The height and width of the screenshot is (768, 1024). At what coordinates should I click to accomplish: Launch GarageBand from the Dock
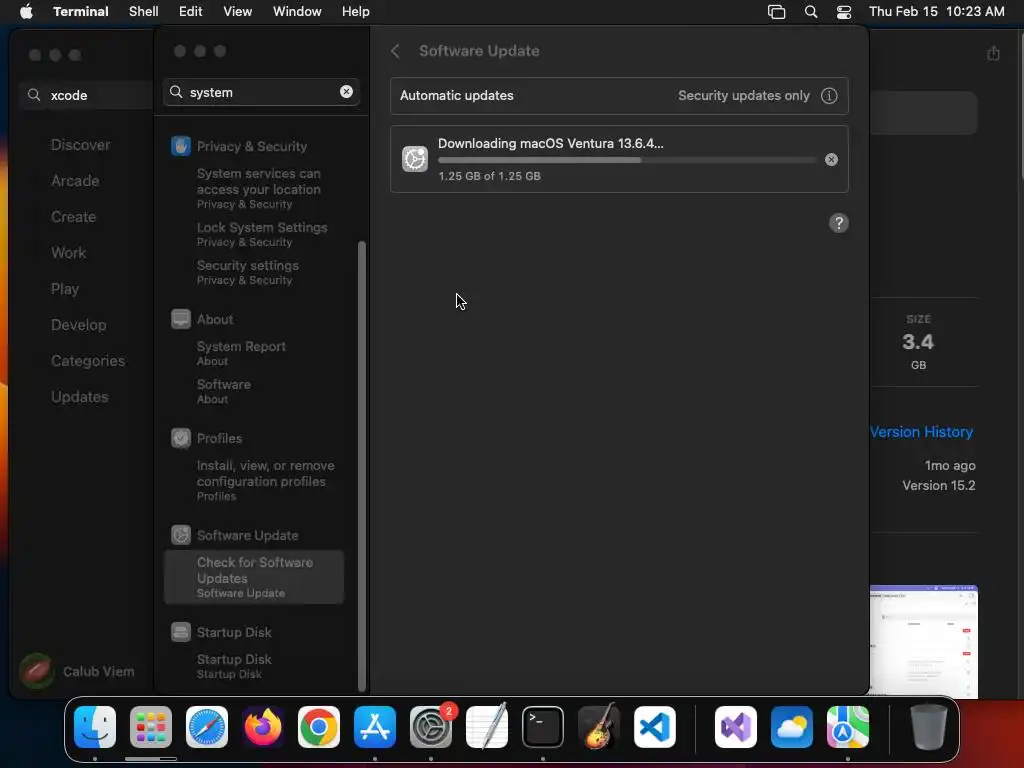pyautogui.click(x=599, y=727)
